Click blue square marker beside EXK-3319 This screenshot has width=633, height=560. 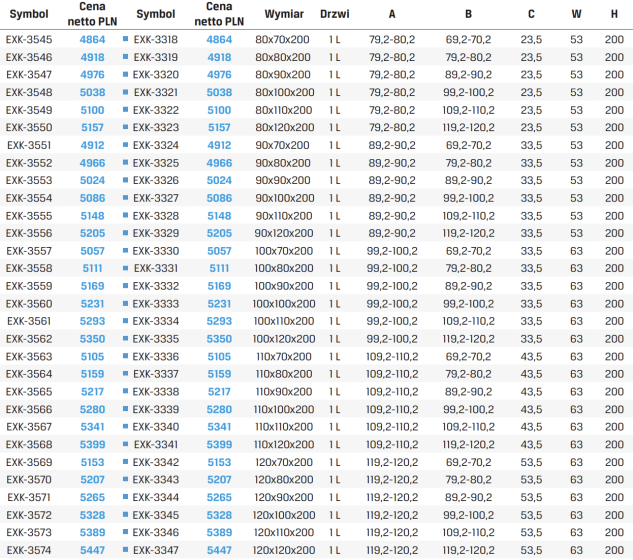(126, 57)
